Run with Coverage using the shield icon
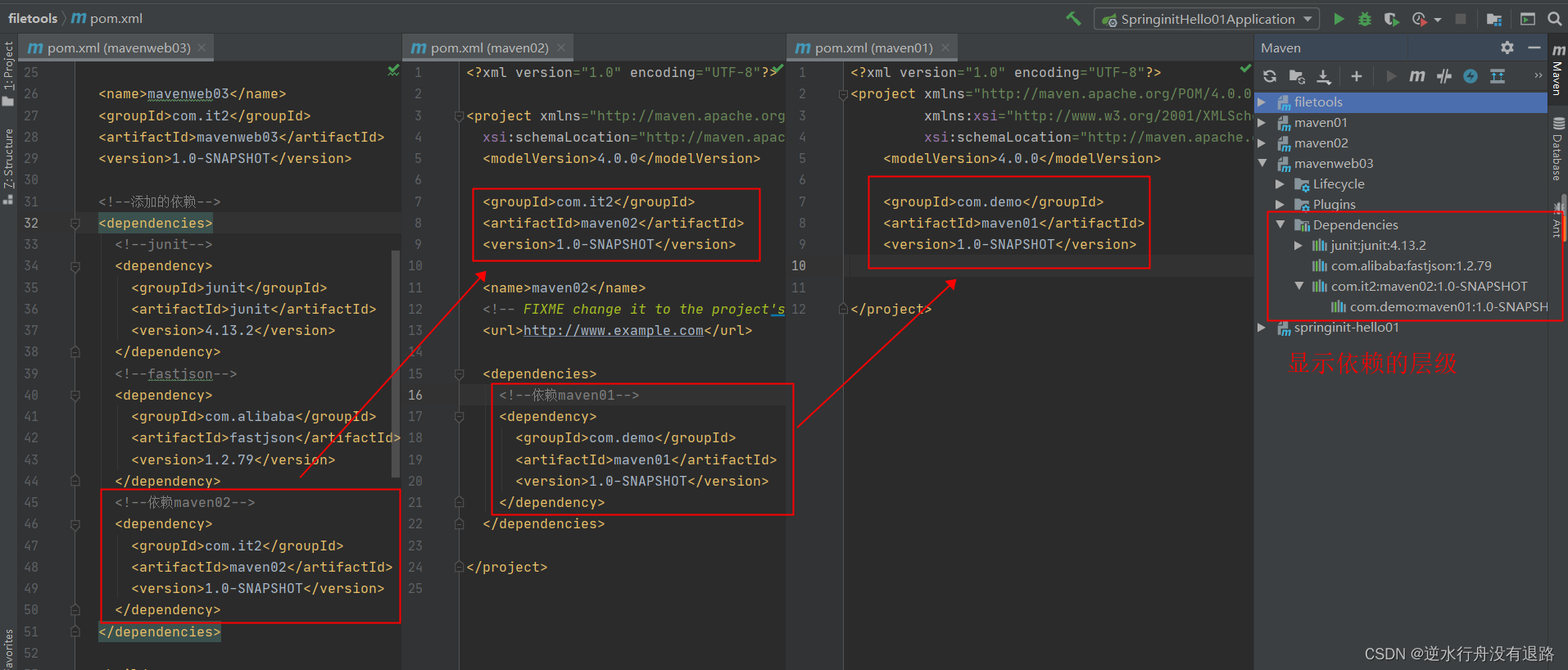Viewport: 1568px width, 670px height. pyautogui.click(x=1391, y=19)
